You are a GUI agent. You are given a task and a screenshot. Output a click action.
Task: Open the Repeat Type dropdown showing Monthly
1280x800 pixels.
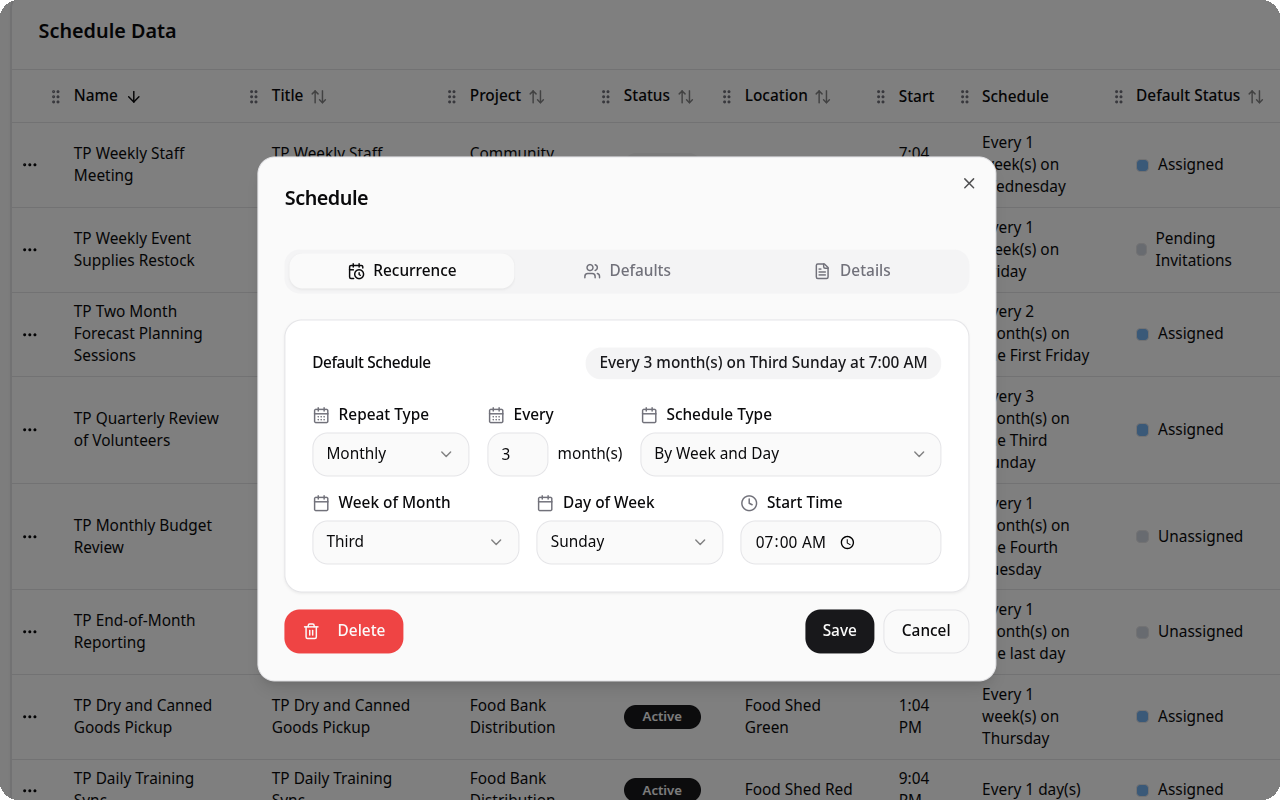(390, 453)
